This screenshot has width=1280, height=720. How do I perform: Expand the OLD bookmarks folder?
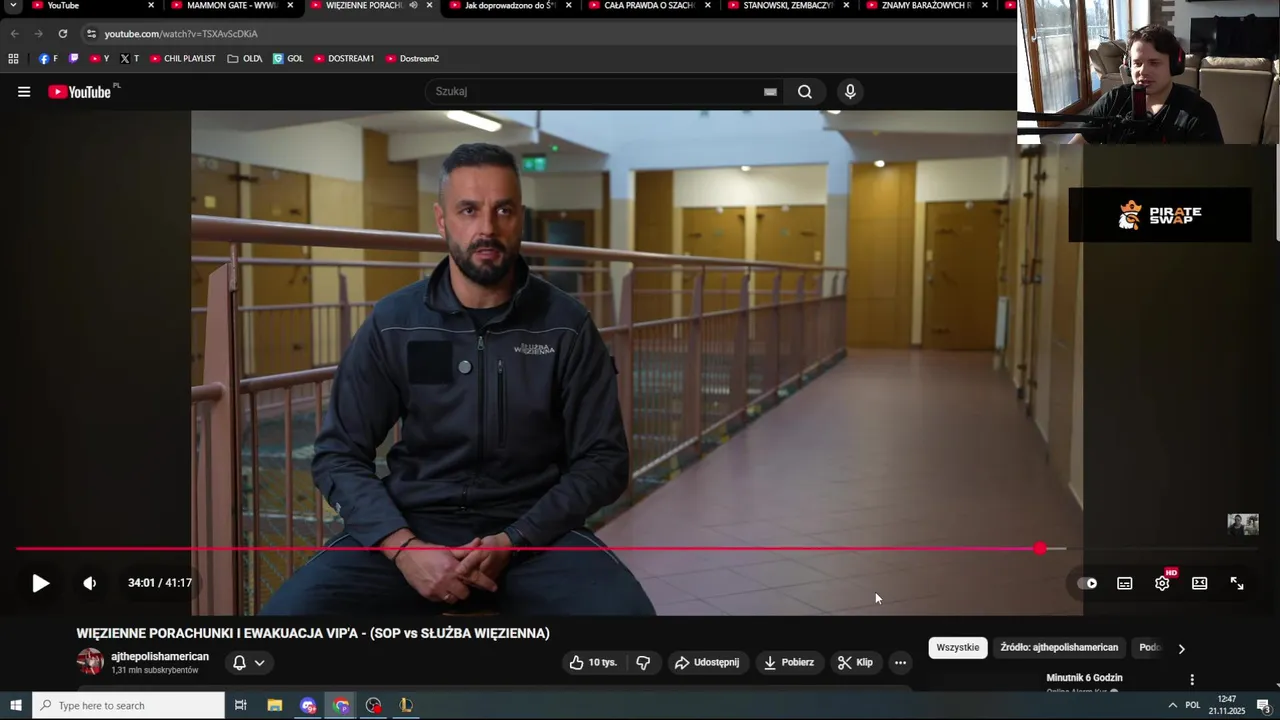point(245,59)
